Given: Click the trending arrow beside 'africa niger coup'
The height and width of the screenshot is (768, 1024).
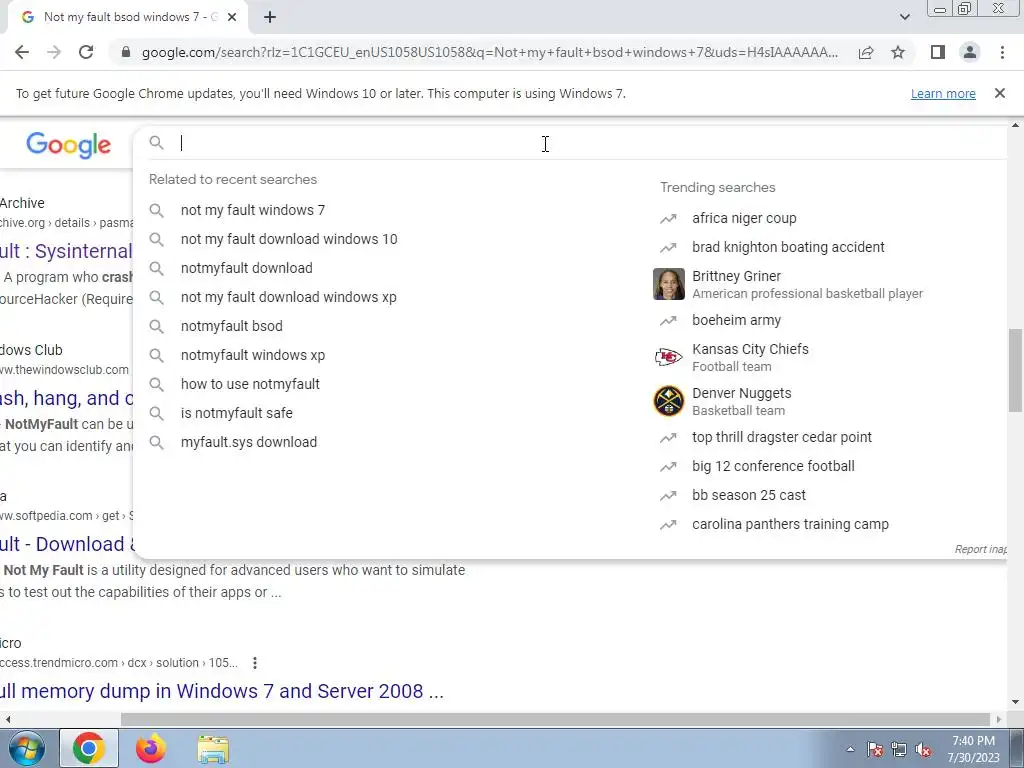Looking at the screenshot, I should coord(668,219).
